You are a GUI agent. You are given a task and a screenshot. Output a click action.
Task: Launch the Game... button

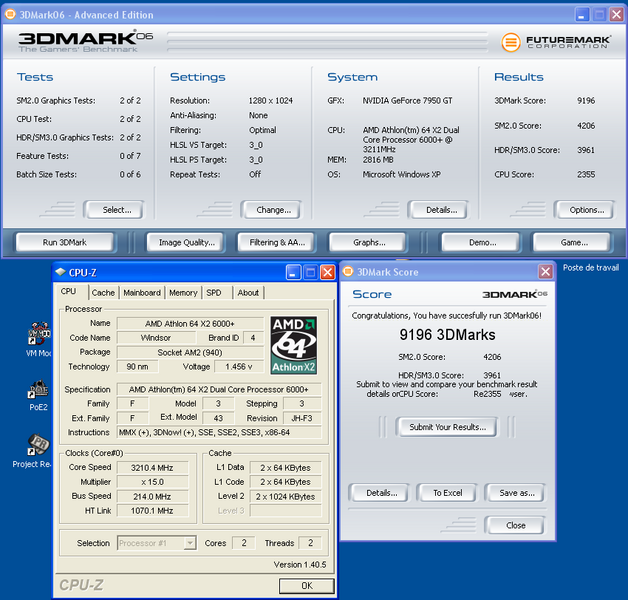pos(572,242)
